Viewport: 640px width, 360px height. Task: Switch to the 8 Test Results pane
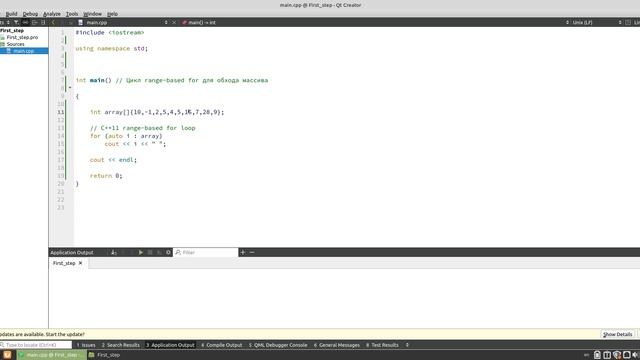click(x=382, y=345)
